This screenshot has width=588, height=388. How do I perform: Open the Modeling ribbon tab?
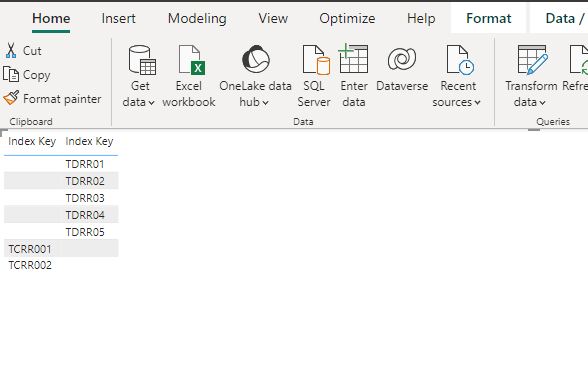[x=197, y=18]
